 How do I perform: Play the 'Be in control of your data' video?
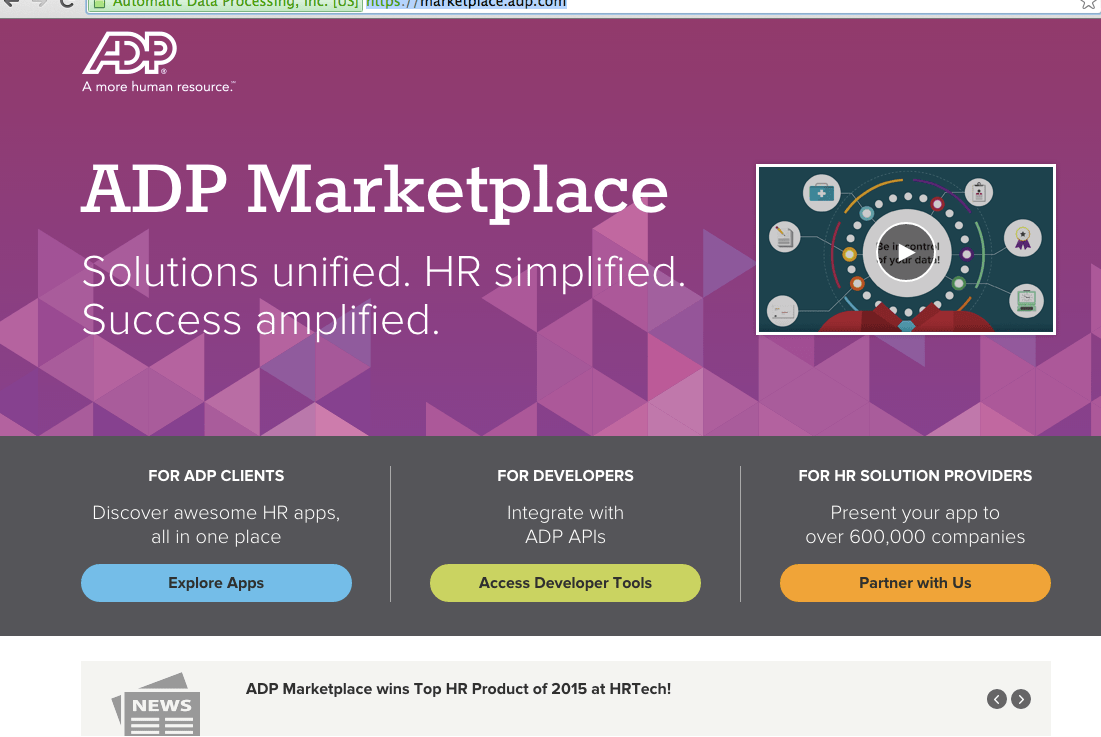click(906, 250)
